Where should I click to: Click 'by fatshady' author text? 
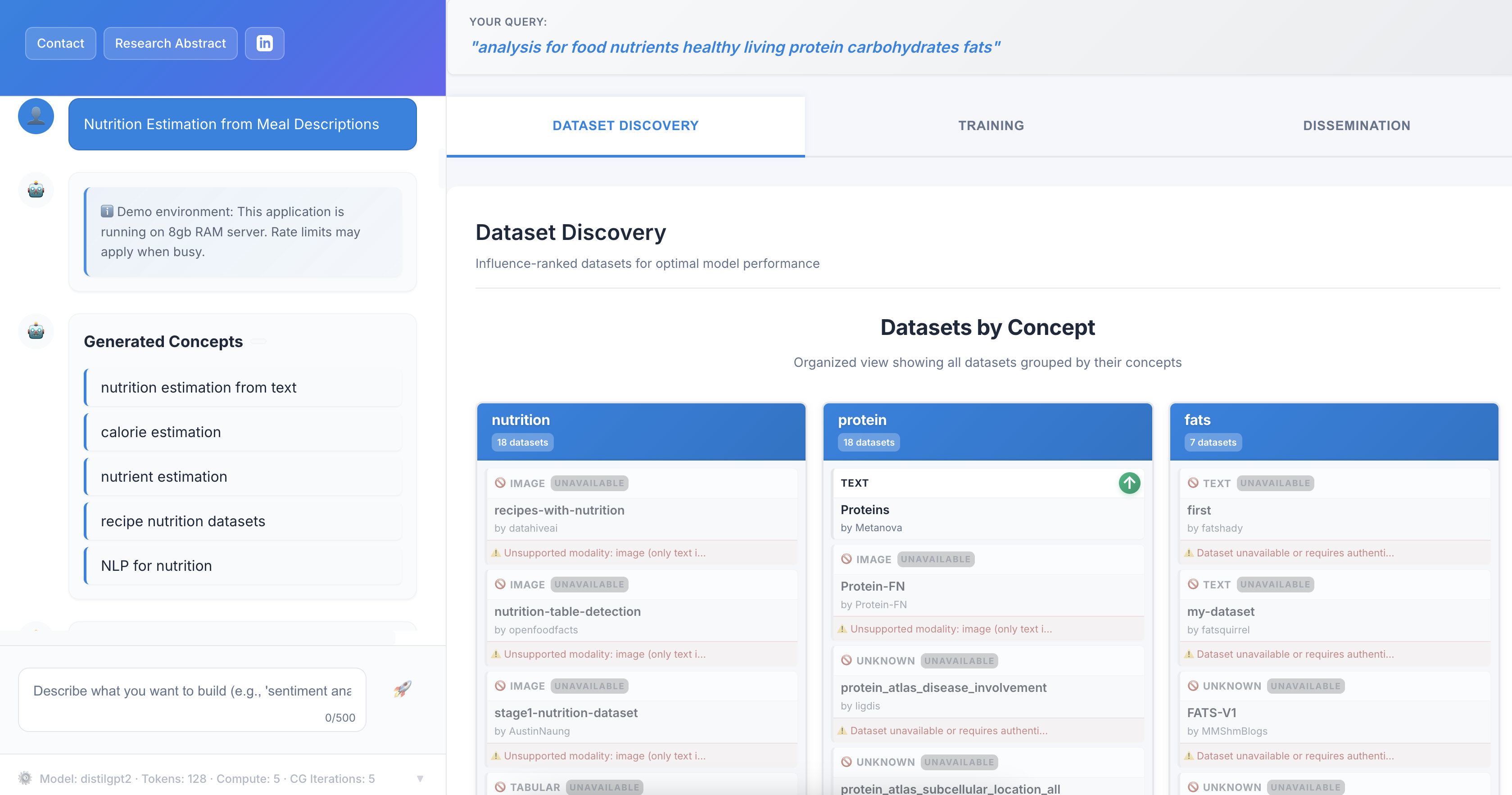click(x=1214, y=528)
